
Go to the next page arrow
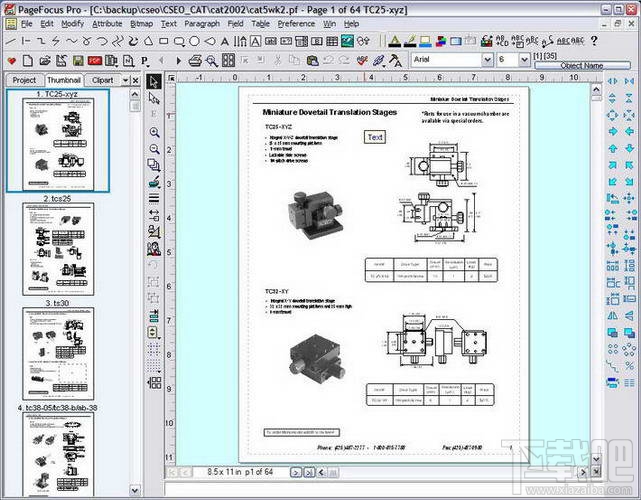[x=178, y=61]
